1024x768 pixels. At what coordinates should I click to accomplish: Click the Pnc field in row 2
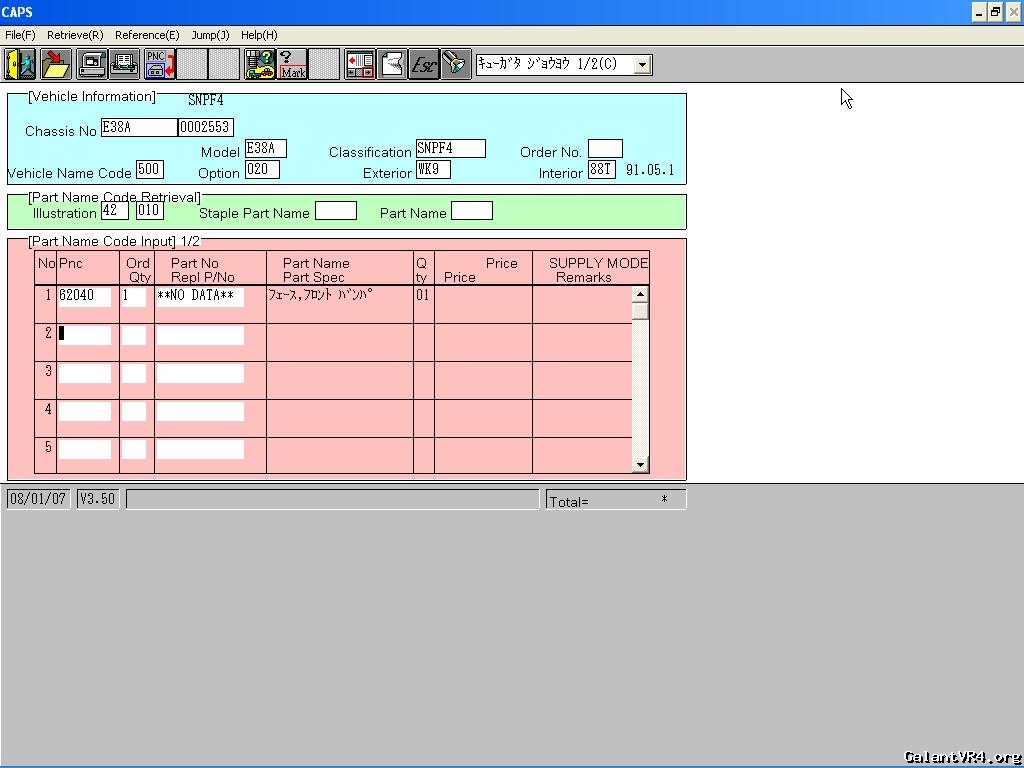[x=85, y=334]
